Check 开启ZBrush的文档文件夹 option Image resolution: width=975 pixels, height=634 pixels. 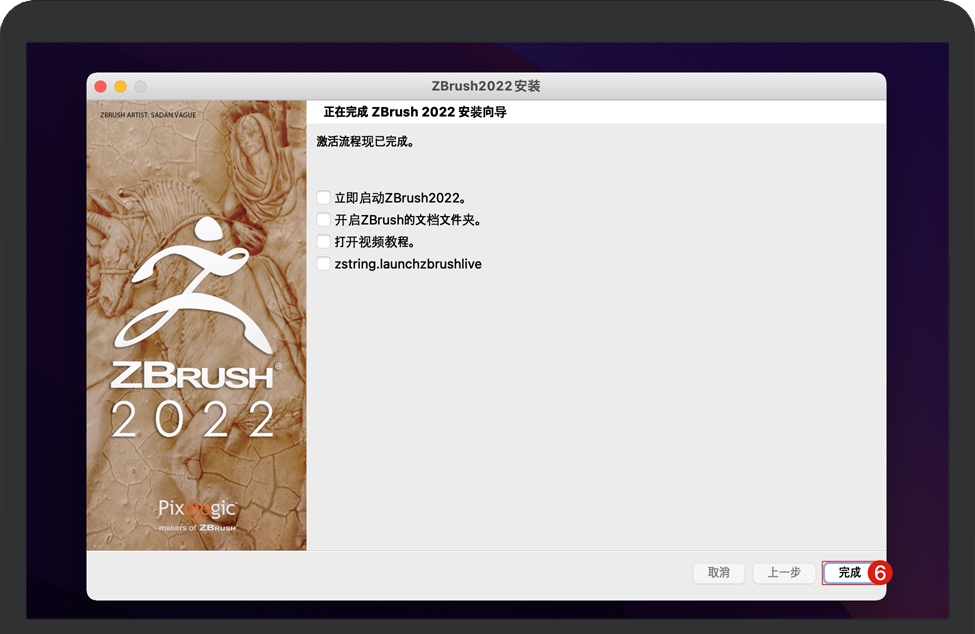323,219
